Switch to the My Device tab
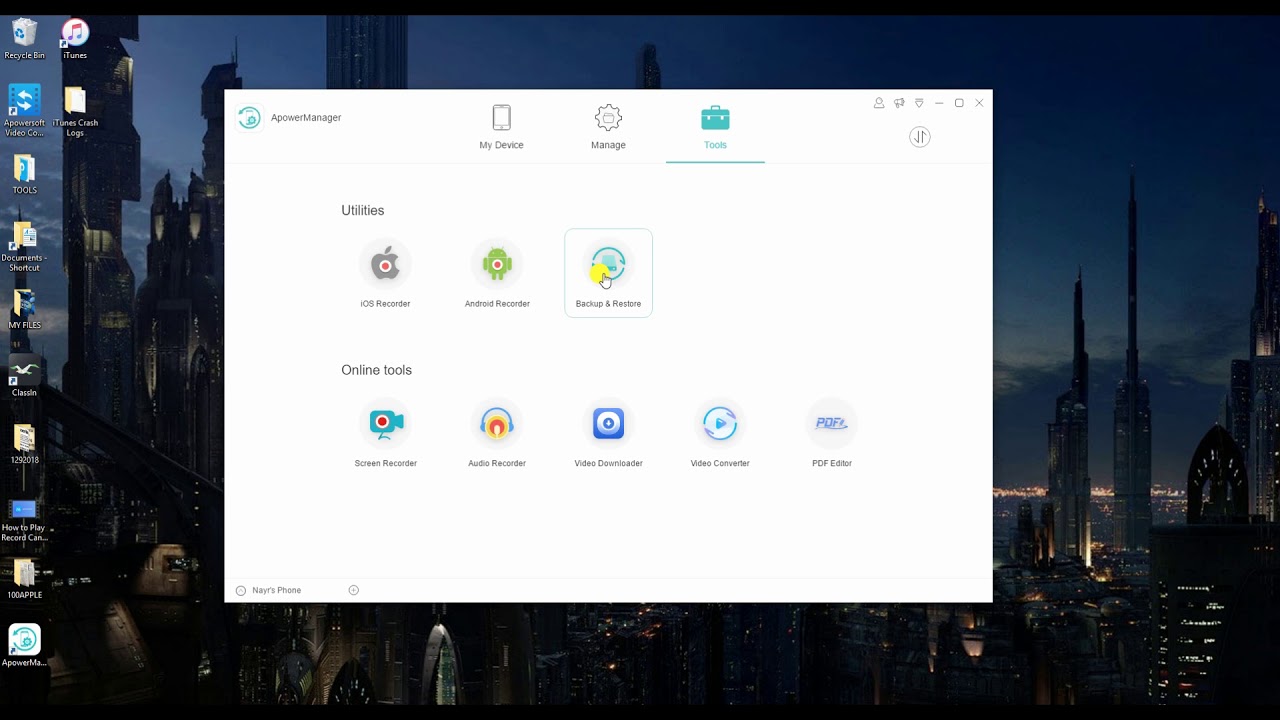 click(x=501, y=127)
